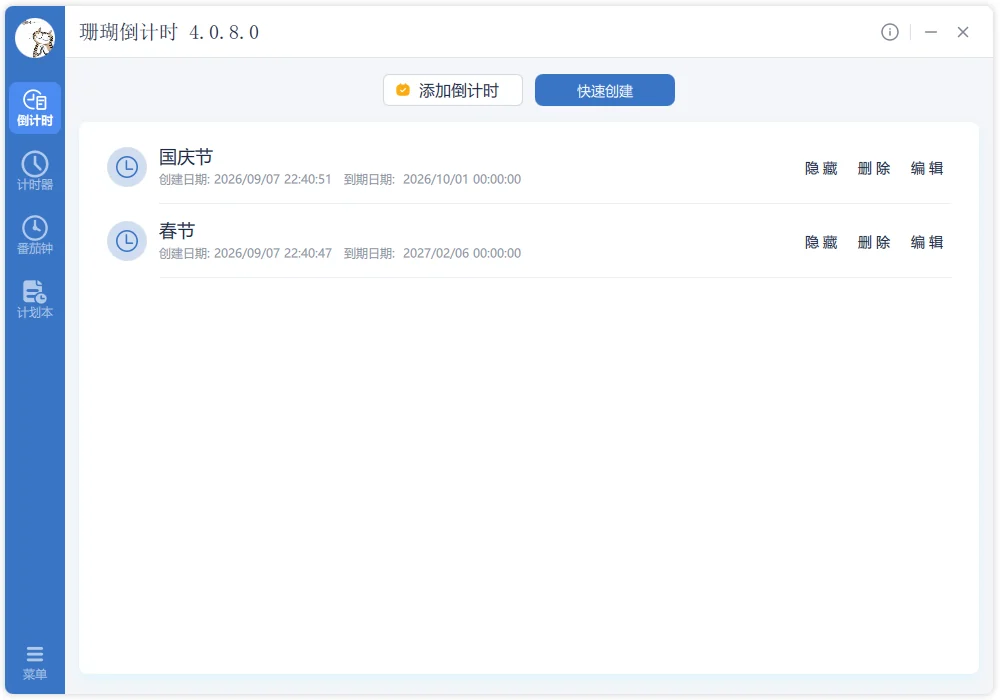Image resolution: width=1000 pixels, height=700 pixels.
Task: Open the info icon in title bar
Action: [890, 32]
